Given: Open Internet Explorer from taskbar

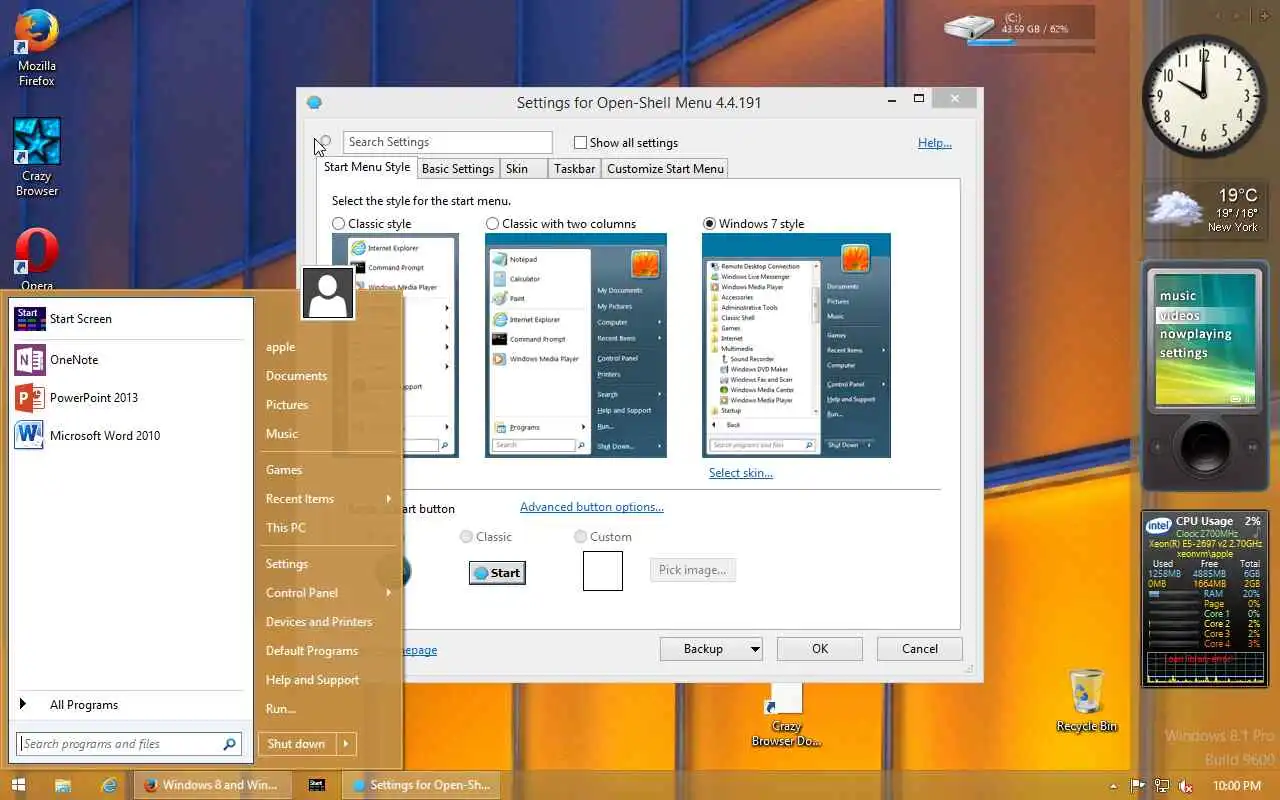Looking at the screenshot, I should click(x=109, y=785).
